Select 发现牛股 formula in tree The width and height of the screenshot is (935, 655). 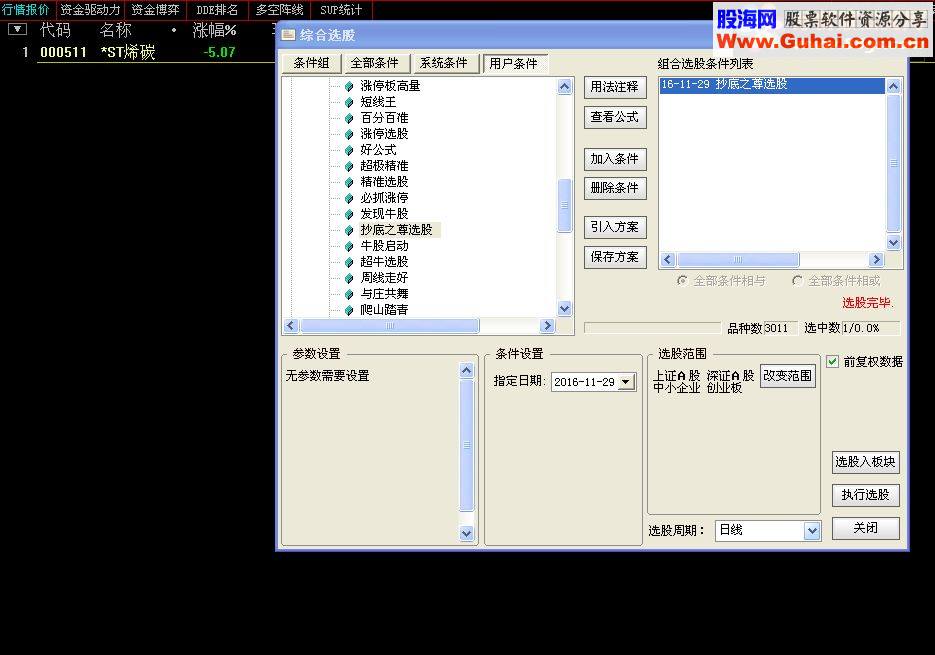pyautogui.click(x=384, y=214)
